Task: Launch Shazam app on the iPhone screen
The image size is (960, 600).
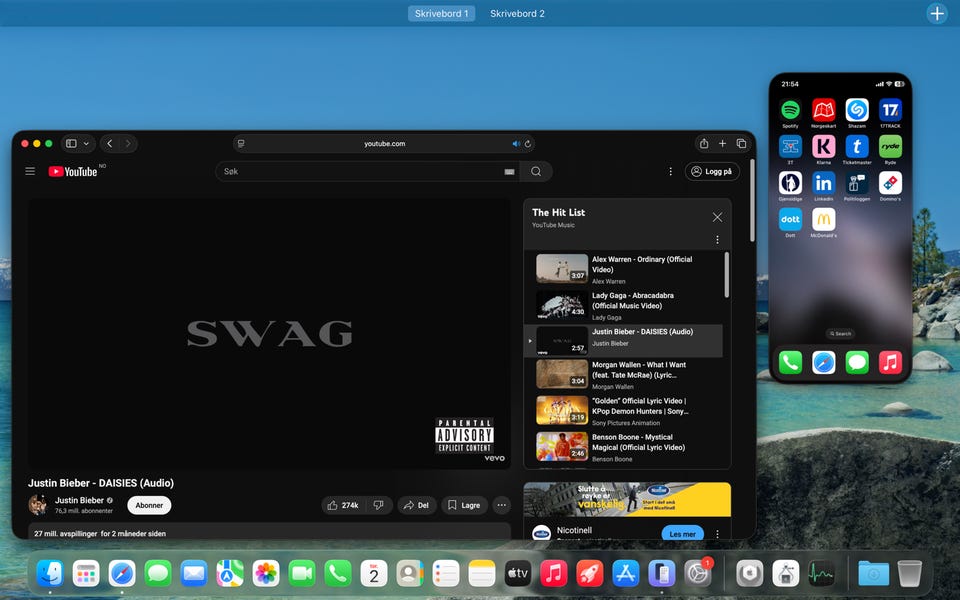Action: [x=857, y=110]
